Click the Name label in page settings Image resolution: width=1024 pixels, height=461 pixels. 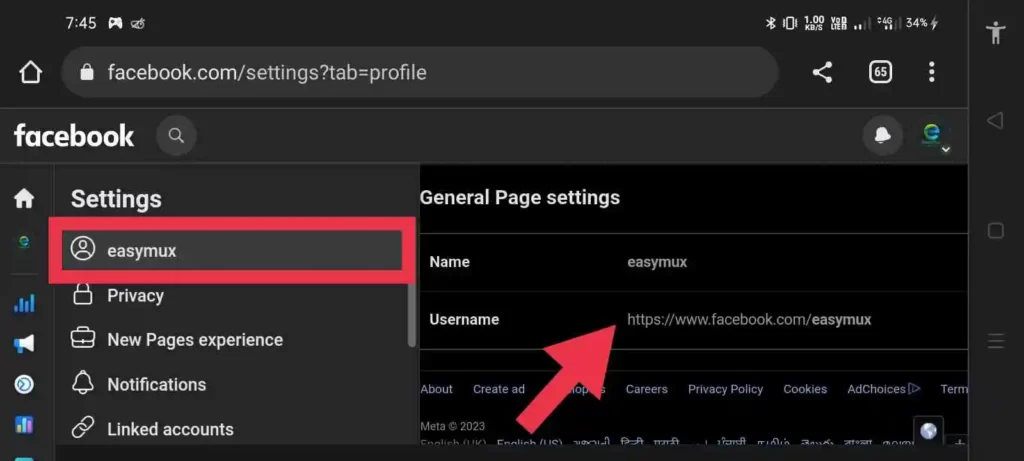click(x=449, y=262)
